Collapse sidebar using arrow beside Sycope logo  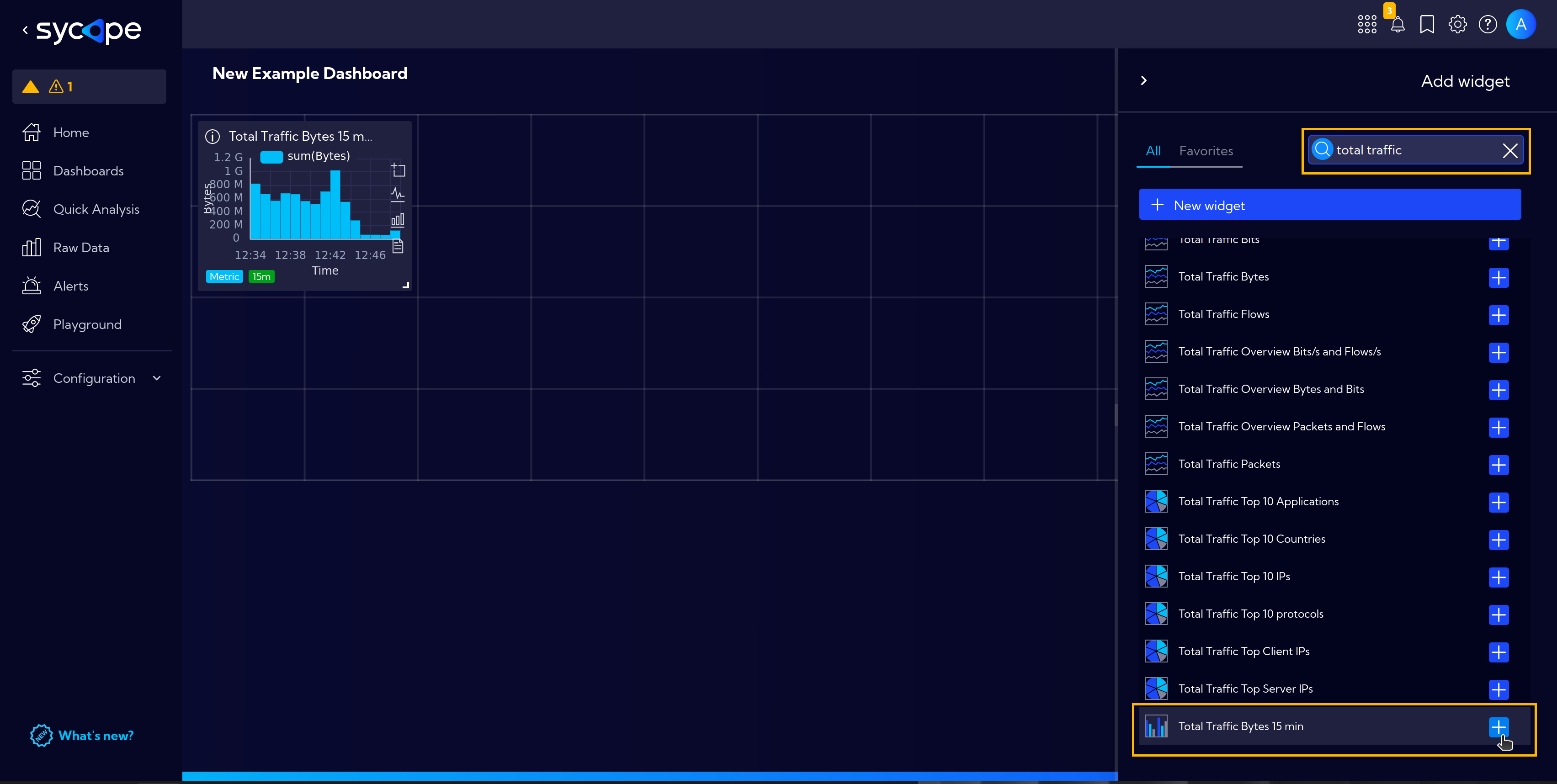click(x=25, y=30)
